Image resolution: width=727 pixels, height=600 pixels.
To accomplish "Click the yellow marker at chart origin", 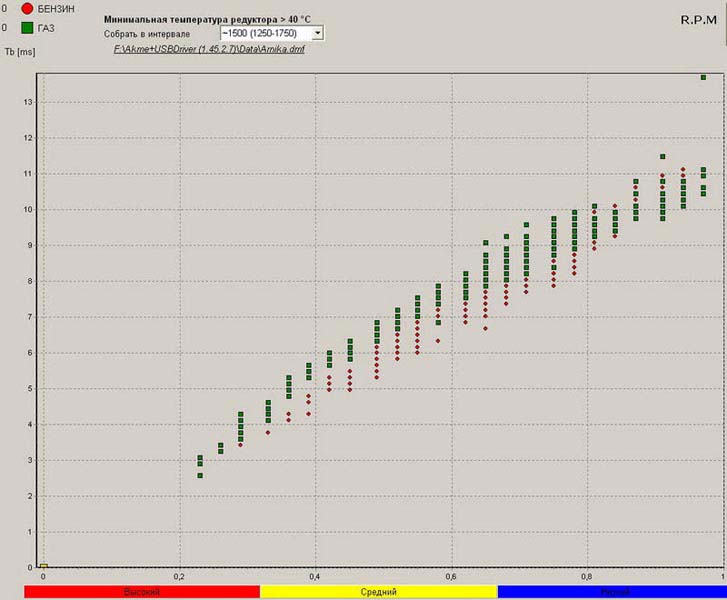I will pos(42,566).
